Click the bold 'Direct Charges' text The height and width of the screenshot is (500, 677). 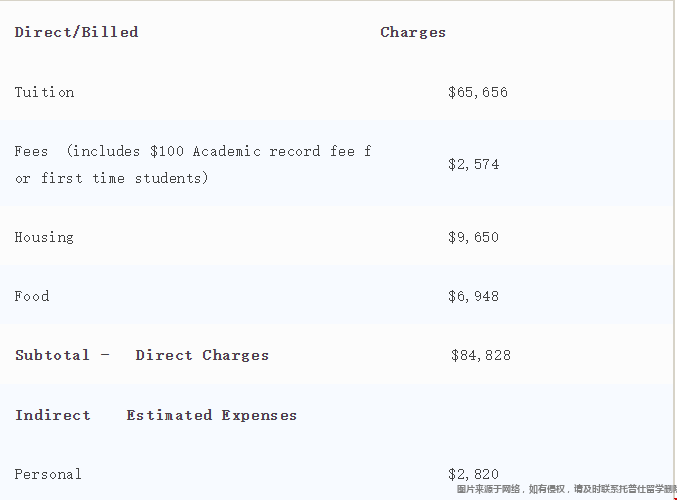pyautogui.click(x=202, y=355)
